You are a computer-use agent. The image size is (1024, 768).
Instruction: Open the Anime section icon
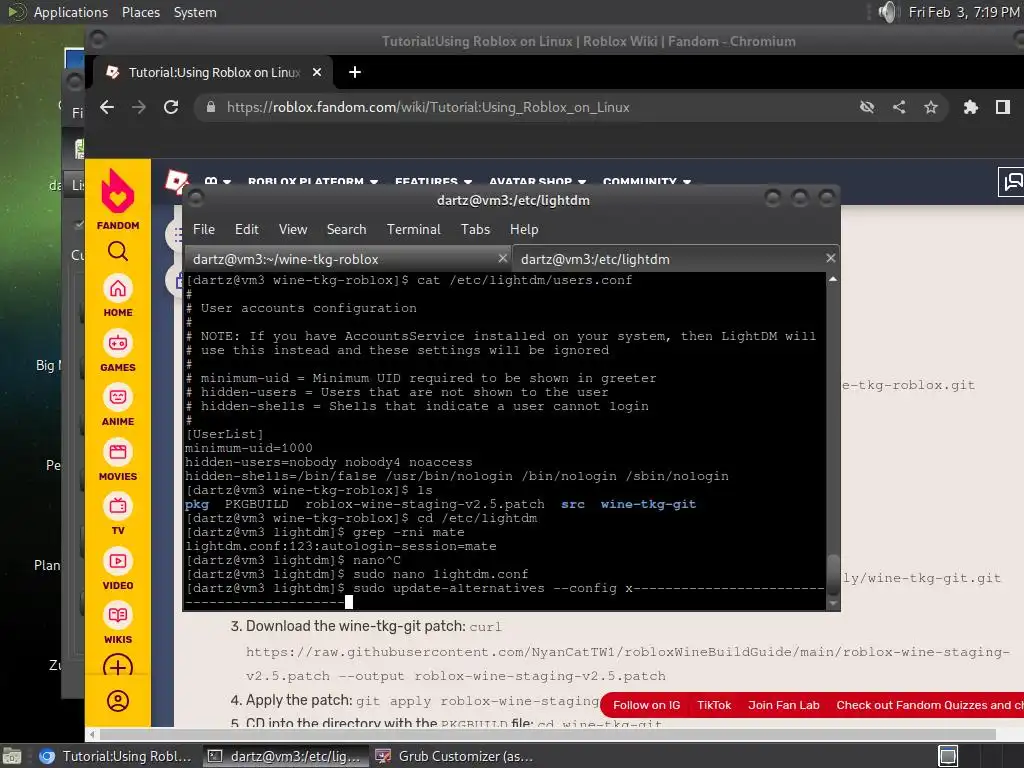pyautogui.click(x=118, y=397)
